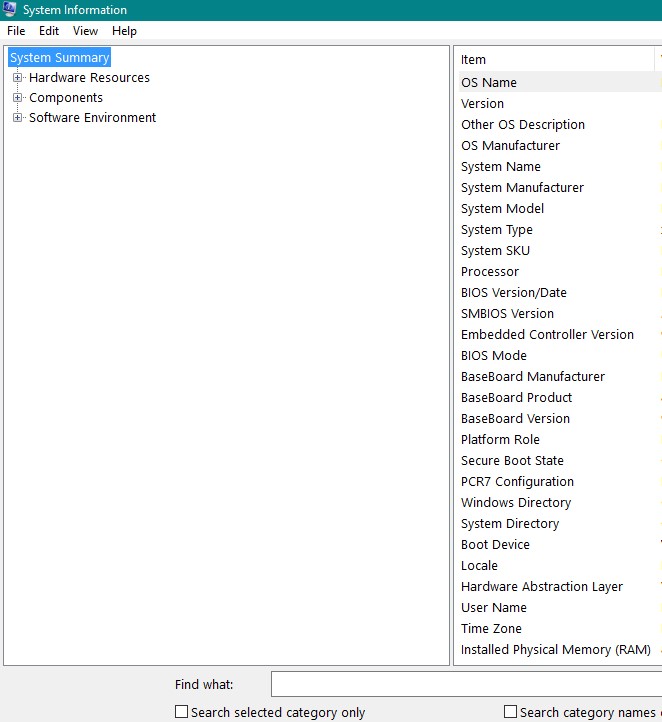This screenshot has height=722, width=662.
Task: Select the Embedded Controller Version row
Action: click(560, 334)
